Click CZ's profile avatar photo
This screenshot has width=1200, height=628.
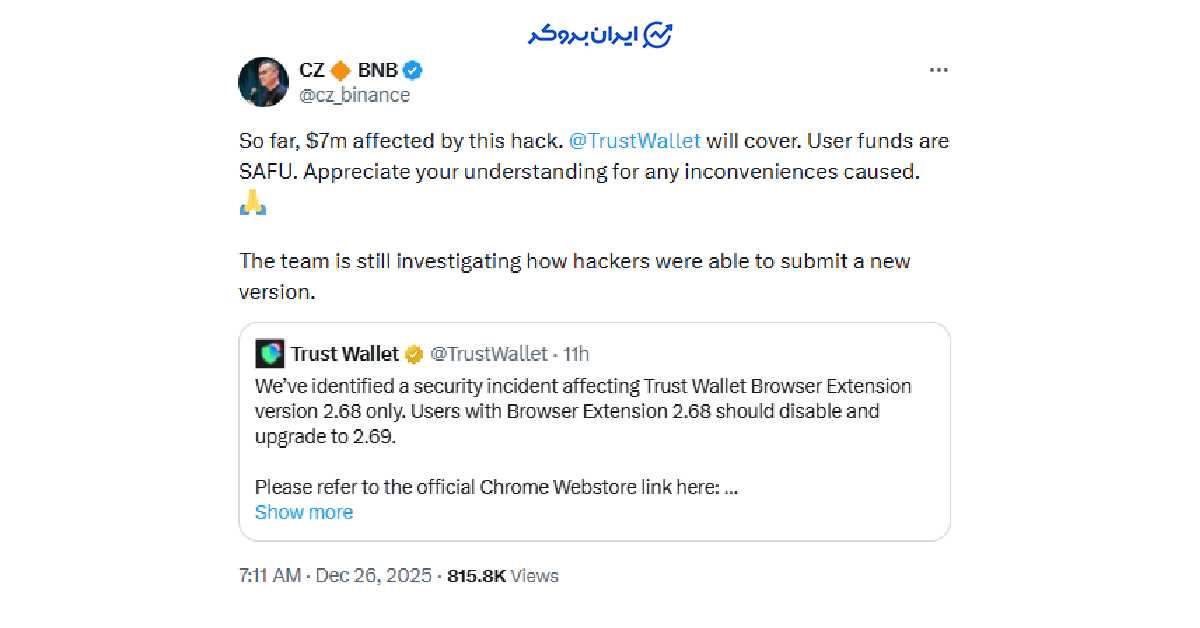click(x=263, y=82)
